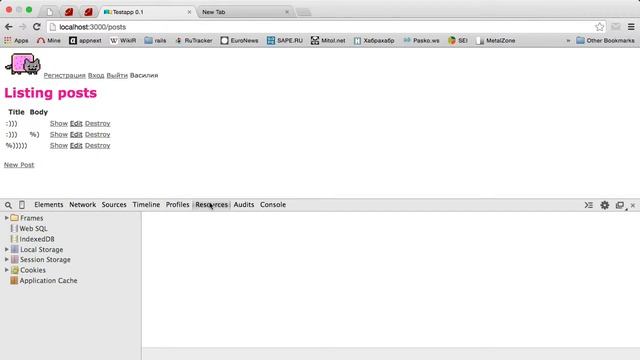
Task: Click the DevTools inspect magnifier icon
Action: pyautogui.click(x=9, y=205)
